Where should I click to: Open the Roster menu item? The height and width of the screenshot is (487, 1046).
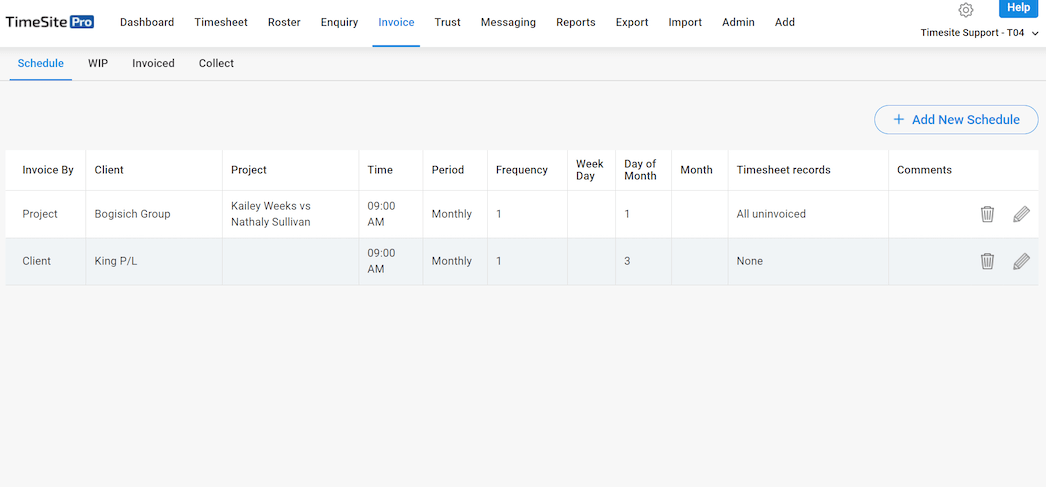[x=284, y=22]
